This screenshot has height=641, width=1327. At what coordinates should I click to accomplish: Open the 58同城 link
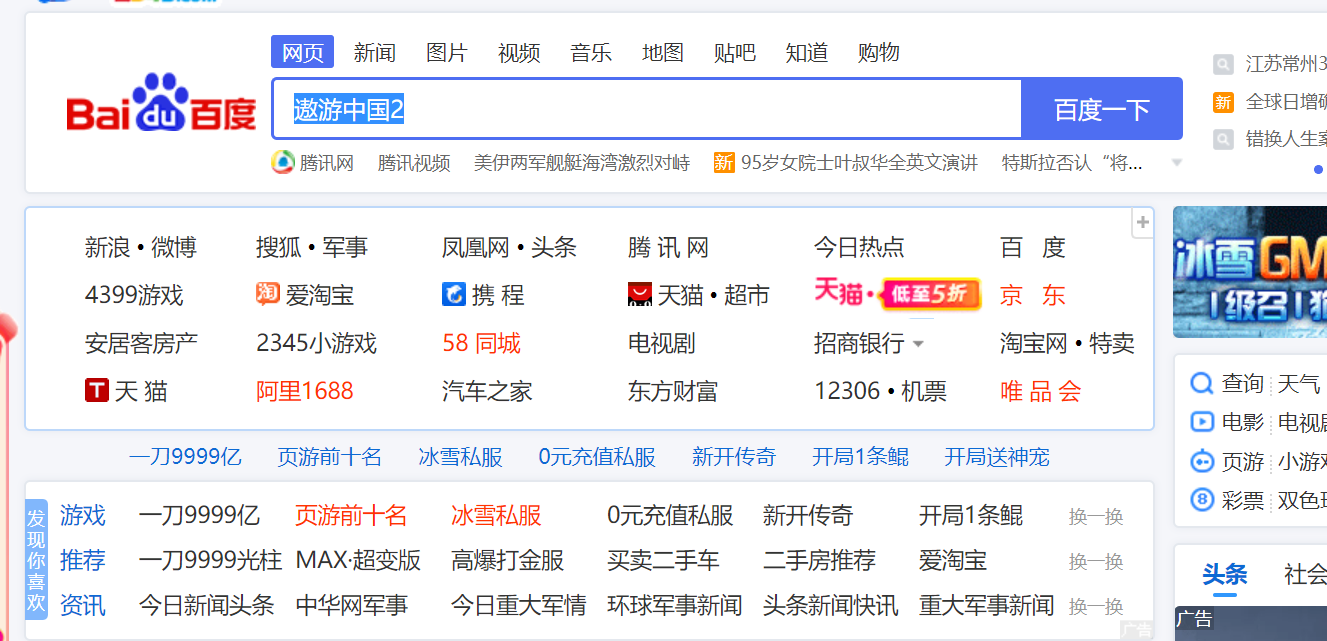pyautogui.click(x=481, y=343)
